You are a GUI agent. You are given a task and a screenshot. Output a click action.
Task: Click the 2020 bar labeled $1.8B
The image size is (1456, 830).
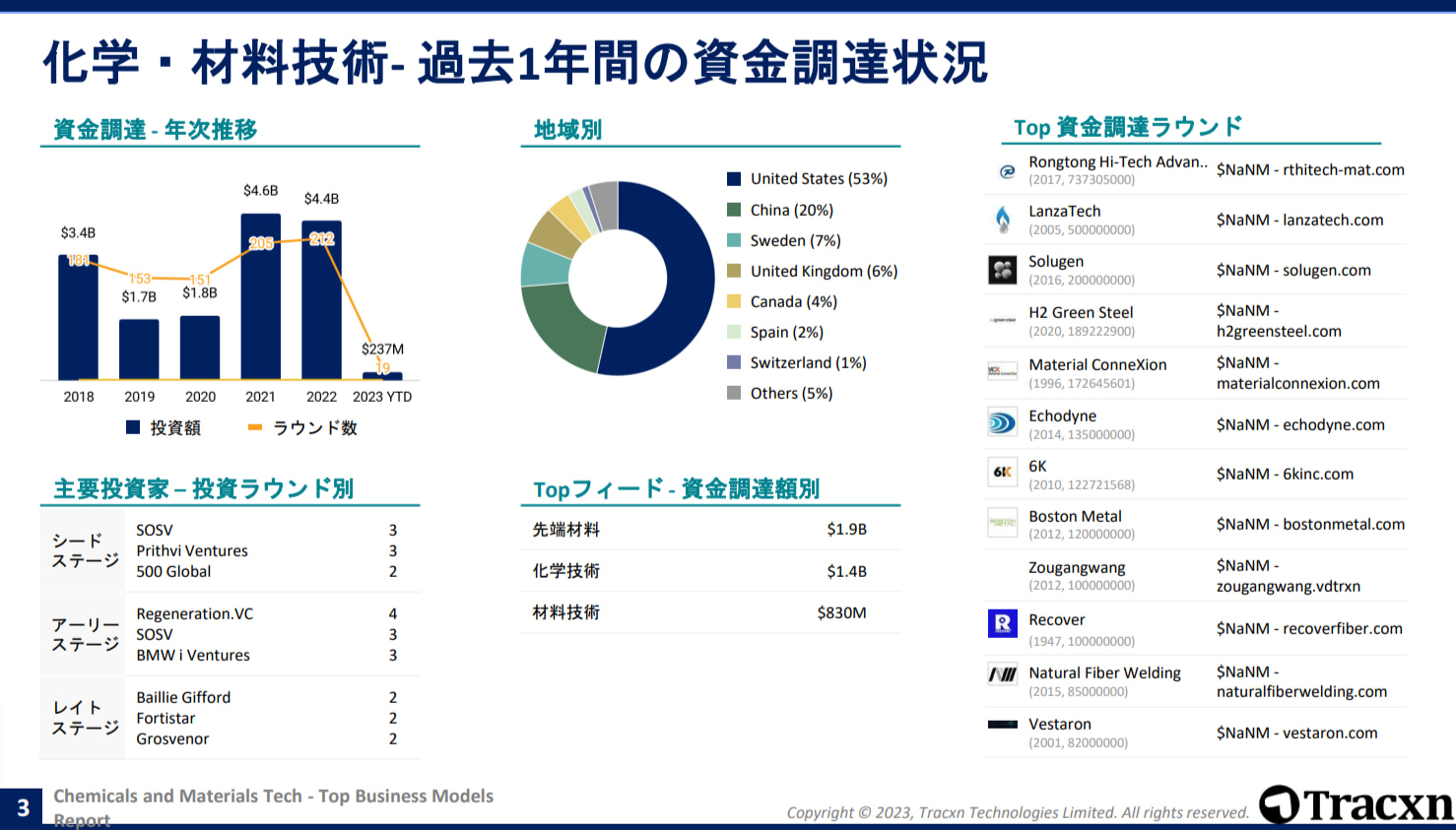tap(200, 348)
